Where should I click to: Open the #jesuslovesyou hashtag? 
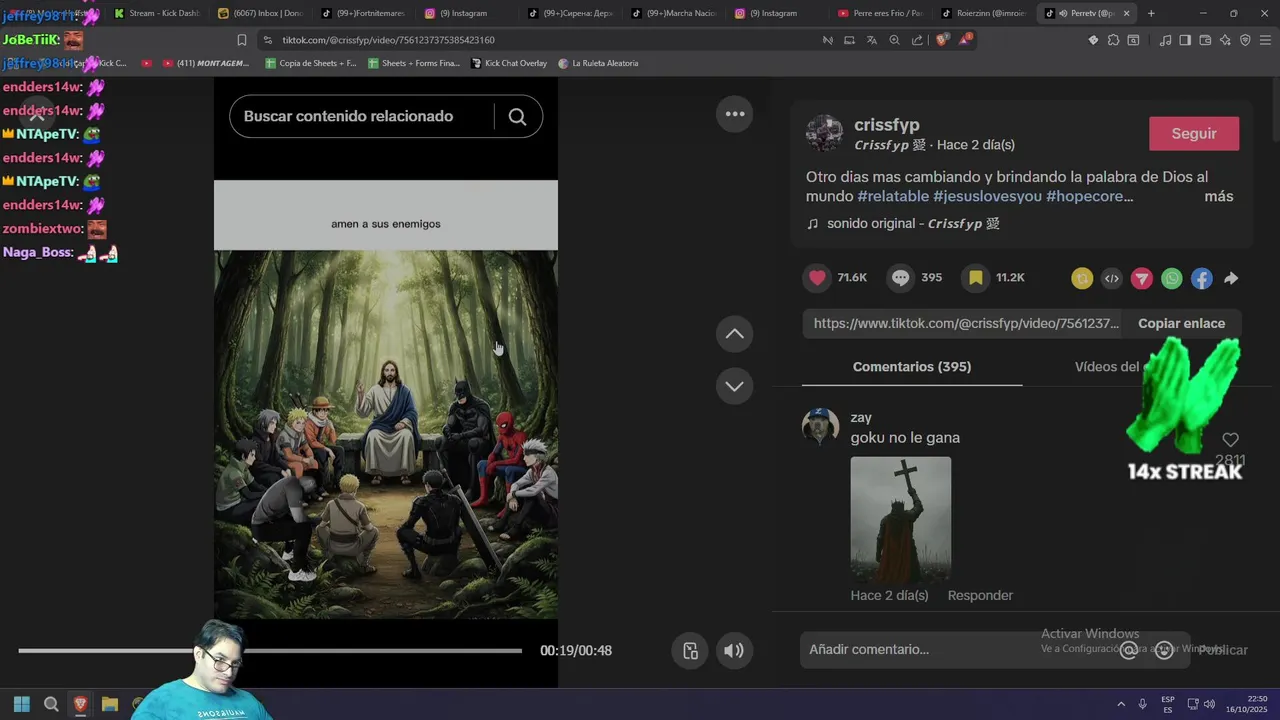pyautogui.click(x=987, y=197)
